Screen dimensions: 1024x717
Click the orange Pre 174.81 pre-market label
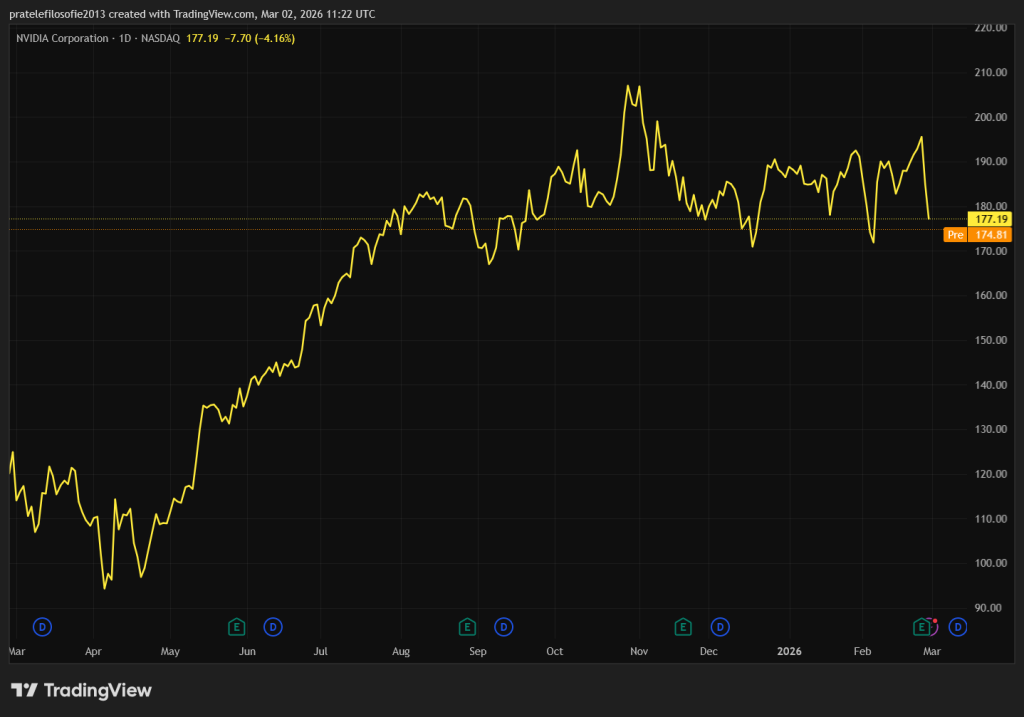coord(978,235)
